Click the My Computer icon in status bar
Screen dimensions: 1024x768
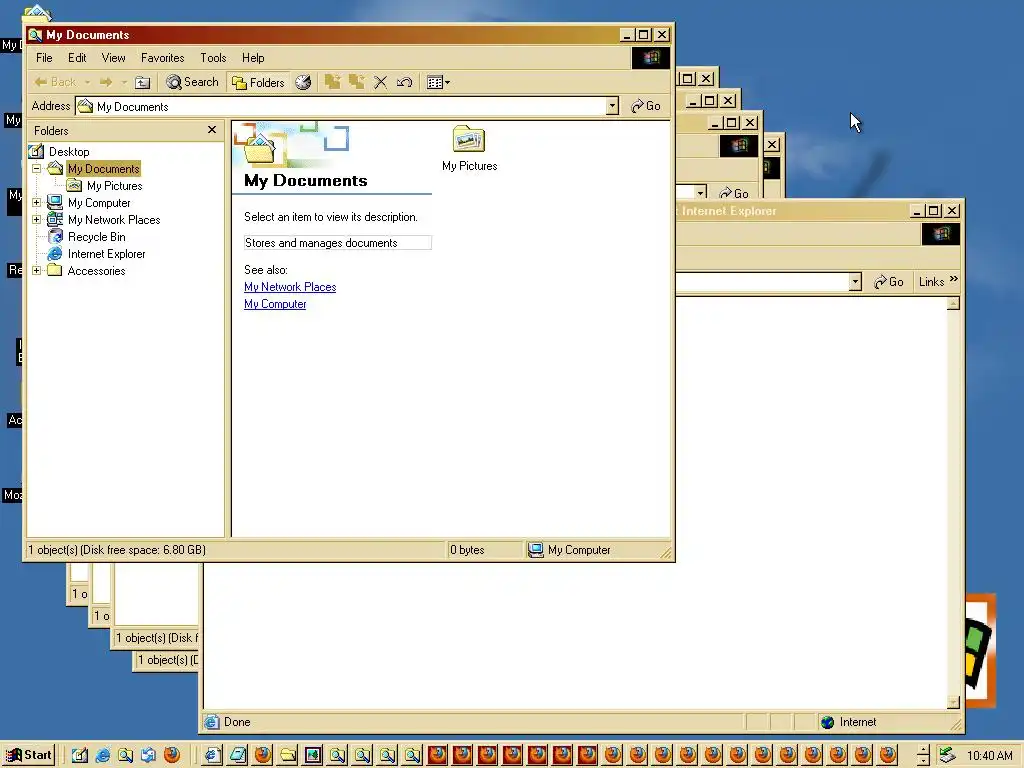536,550
